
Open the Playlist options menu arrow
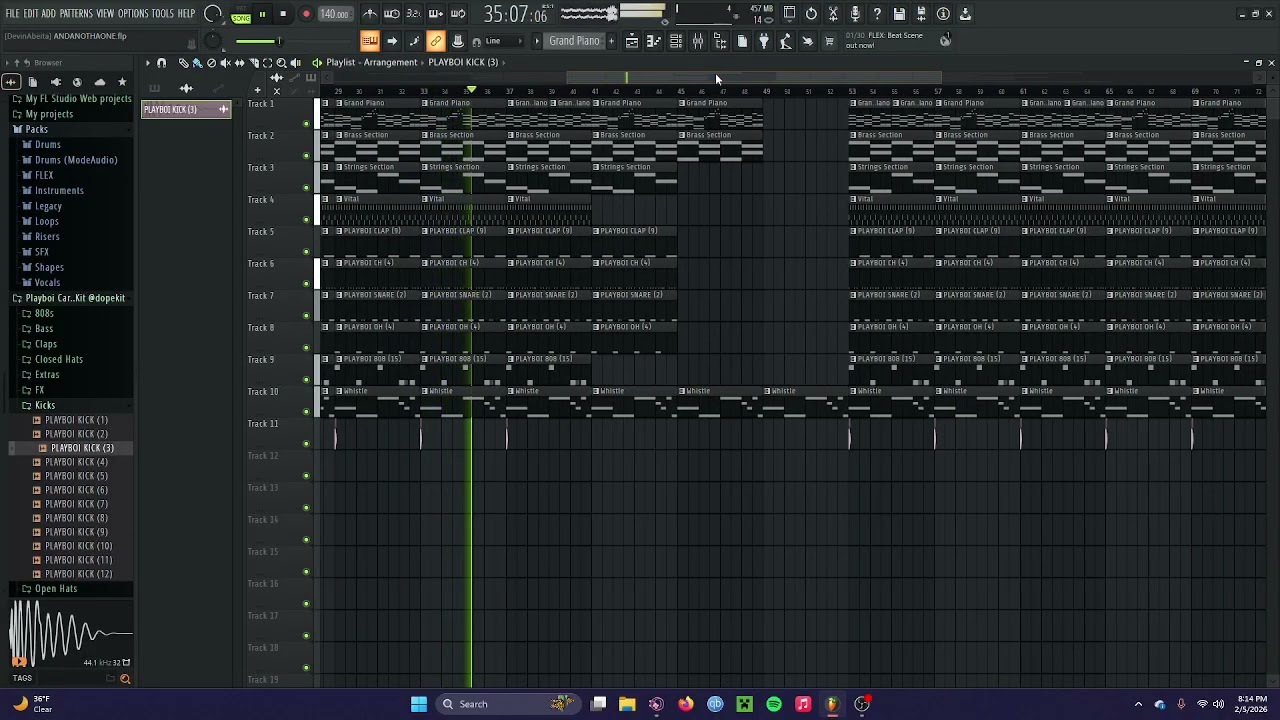(147, 63)
